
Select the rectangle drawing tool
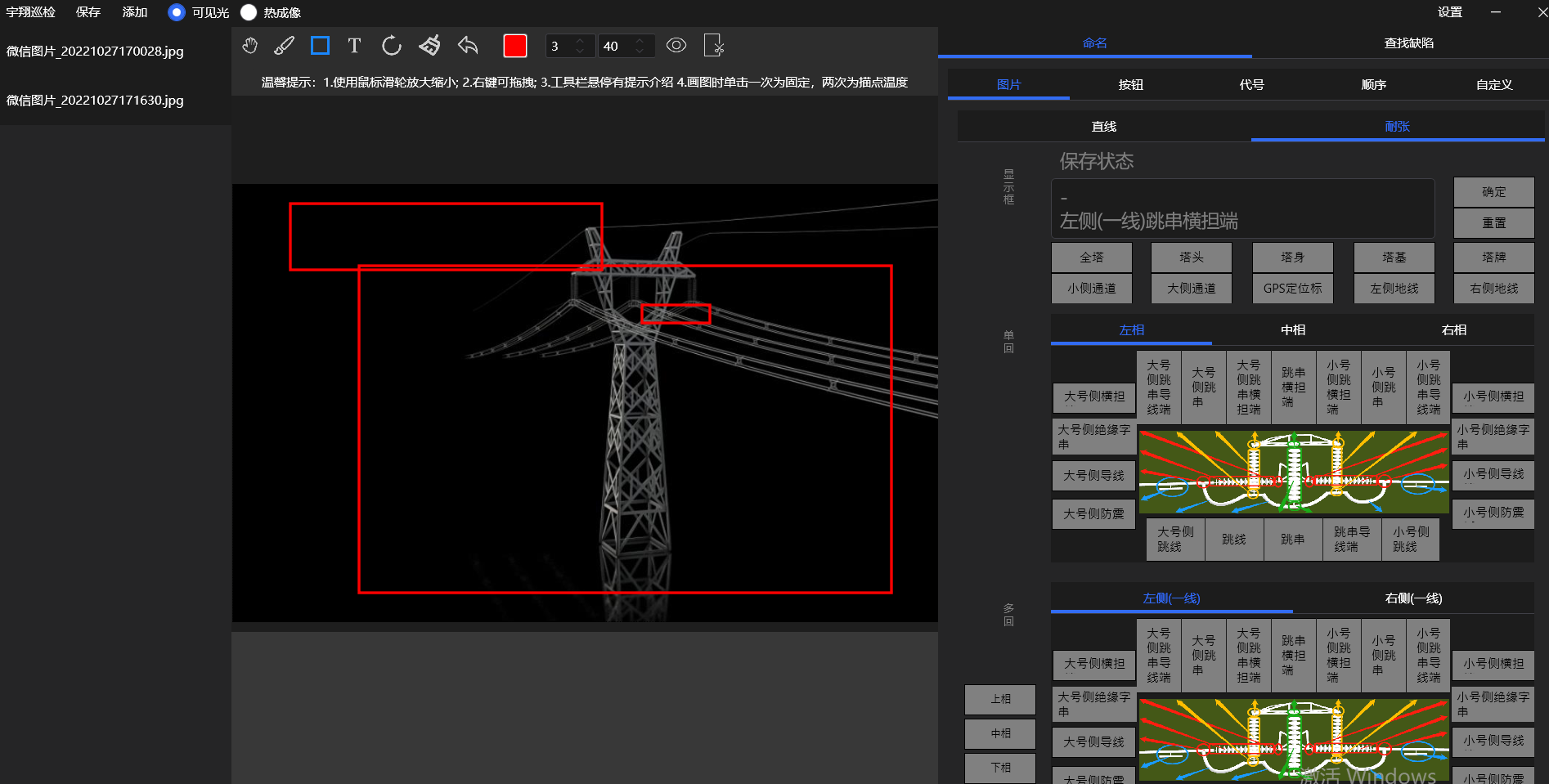coord(320,46)
